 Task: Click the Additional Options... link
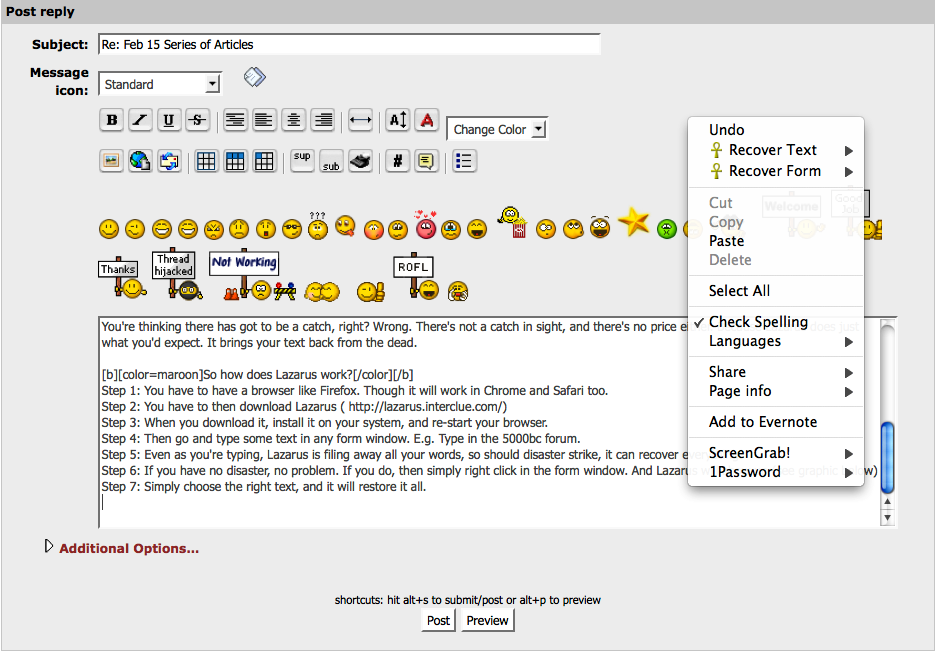[x=129, y=549]
